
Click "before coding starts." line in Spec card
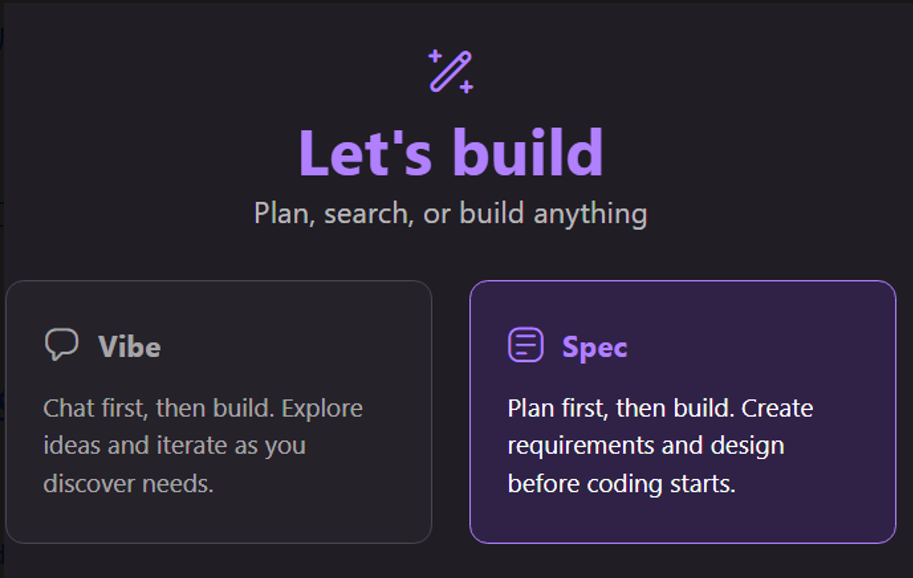pos(622,484)
